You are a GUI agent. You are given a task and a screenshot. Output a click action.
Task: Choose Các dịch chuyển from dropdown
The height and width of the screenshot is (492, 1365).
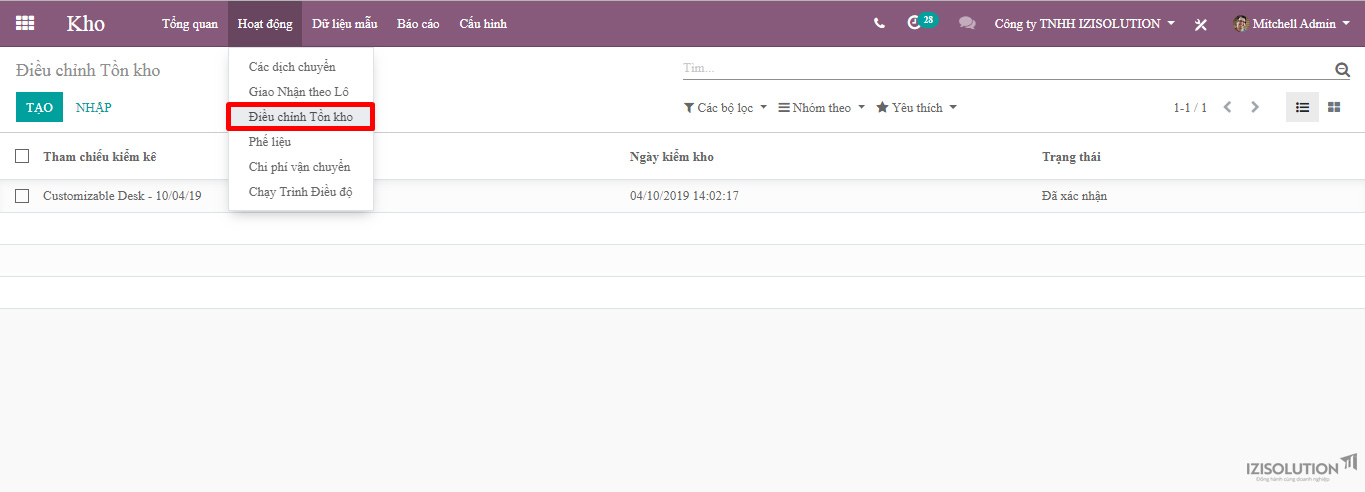pyautogui.click(x=301, y=66)
